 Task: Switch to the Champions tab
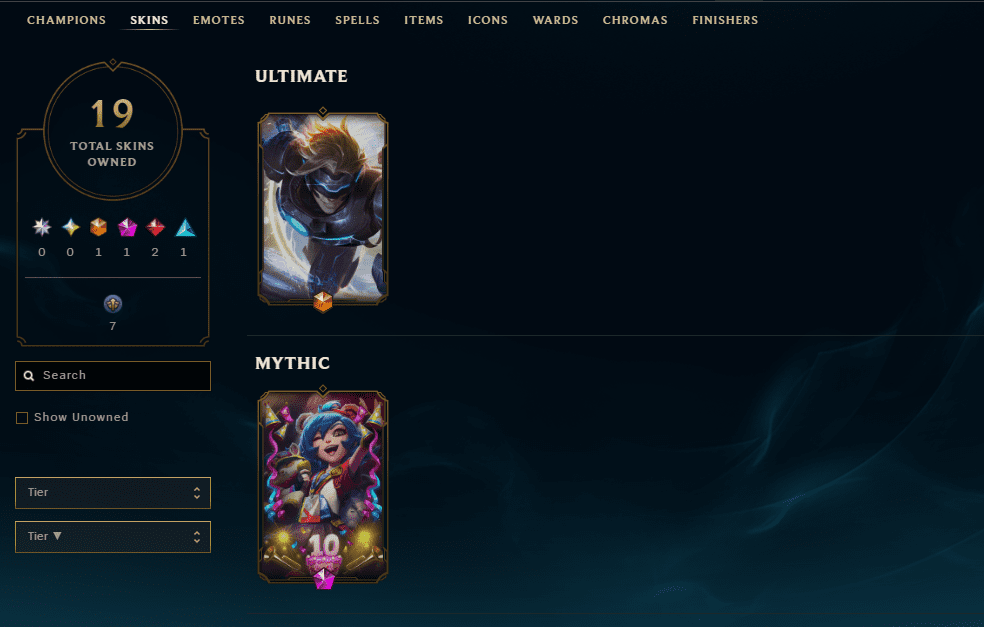tap(67, 20)
